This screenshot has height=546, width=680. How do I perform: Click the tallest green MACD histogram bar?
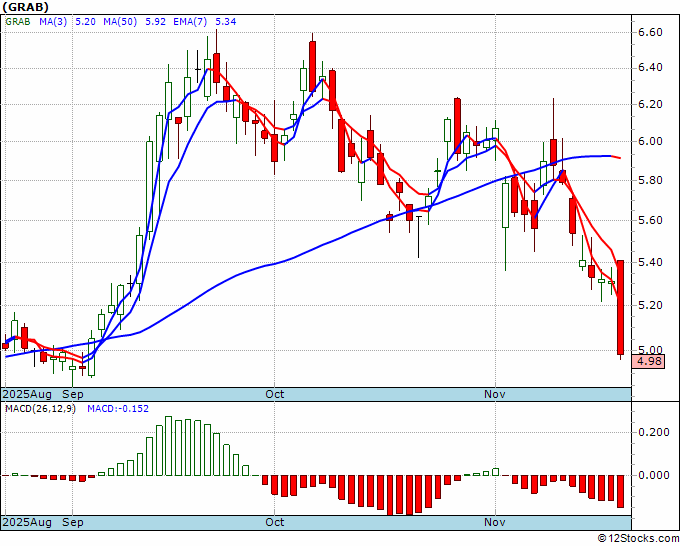point(169,446)
